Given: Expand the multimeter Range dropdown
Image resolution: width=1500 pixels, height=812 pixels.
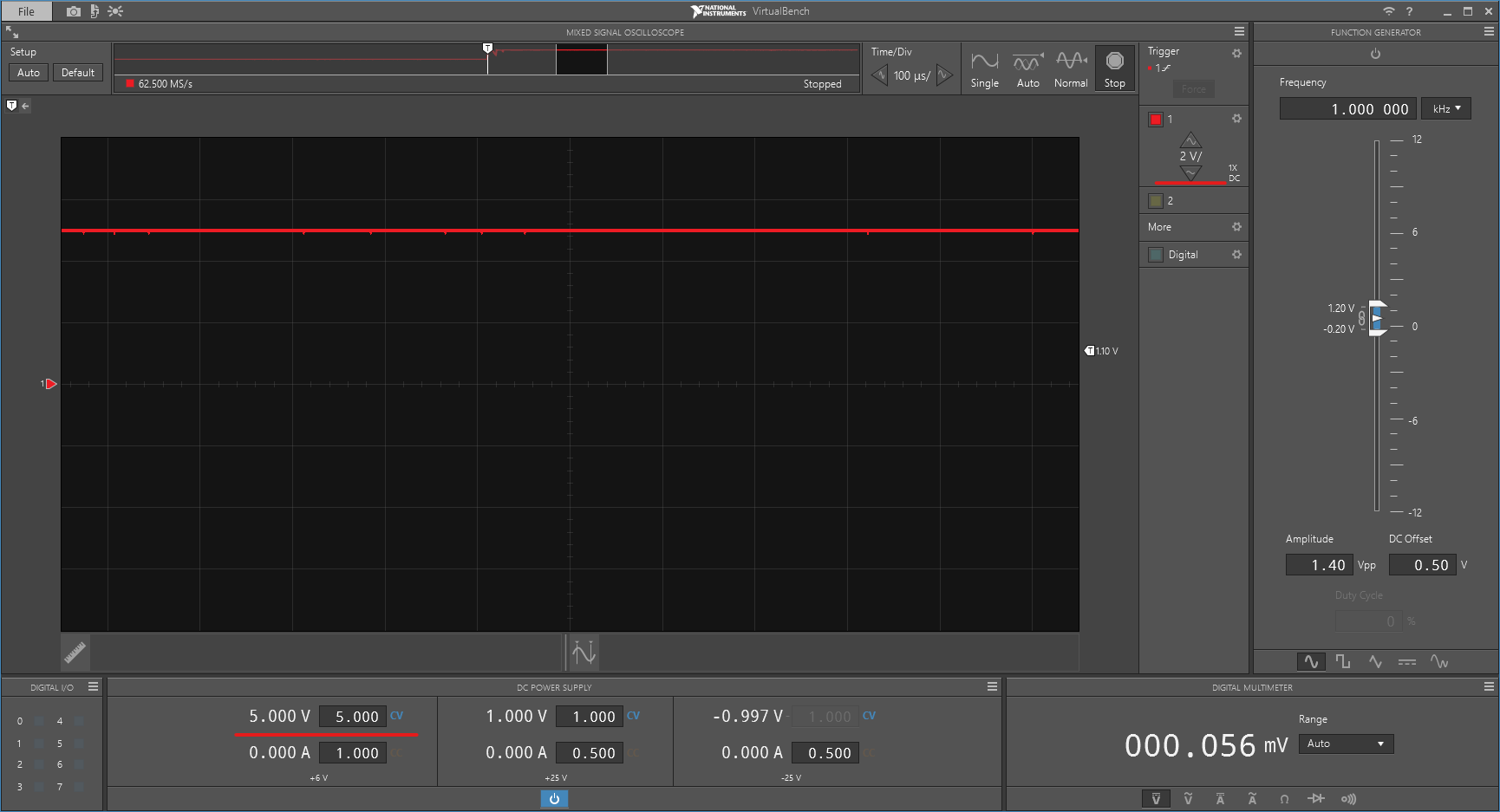Looking at the screenshot, I should (1346, 744).
